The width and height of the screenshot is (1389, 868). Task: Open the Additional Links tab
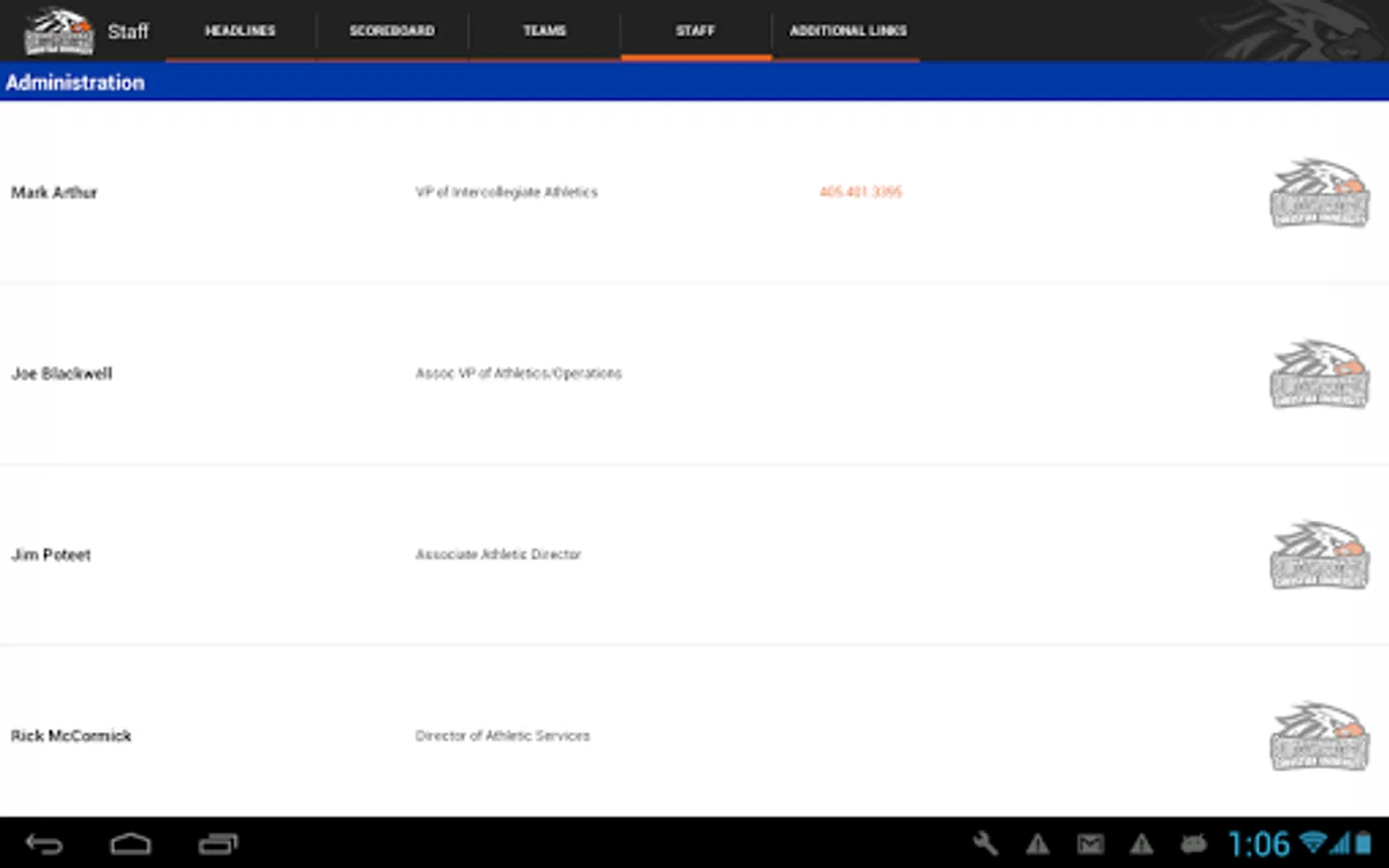coord(848,31)
